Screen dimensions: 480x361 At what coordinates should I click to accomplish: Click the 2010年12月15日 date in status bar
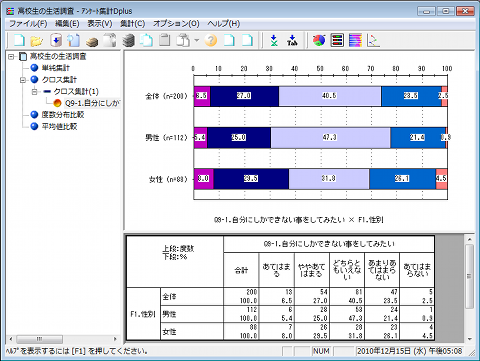pyautogui.click(x=410, y=351)
